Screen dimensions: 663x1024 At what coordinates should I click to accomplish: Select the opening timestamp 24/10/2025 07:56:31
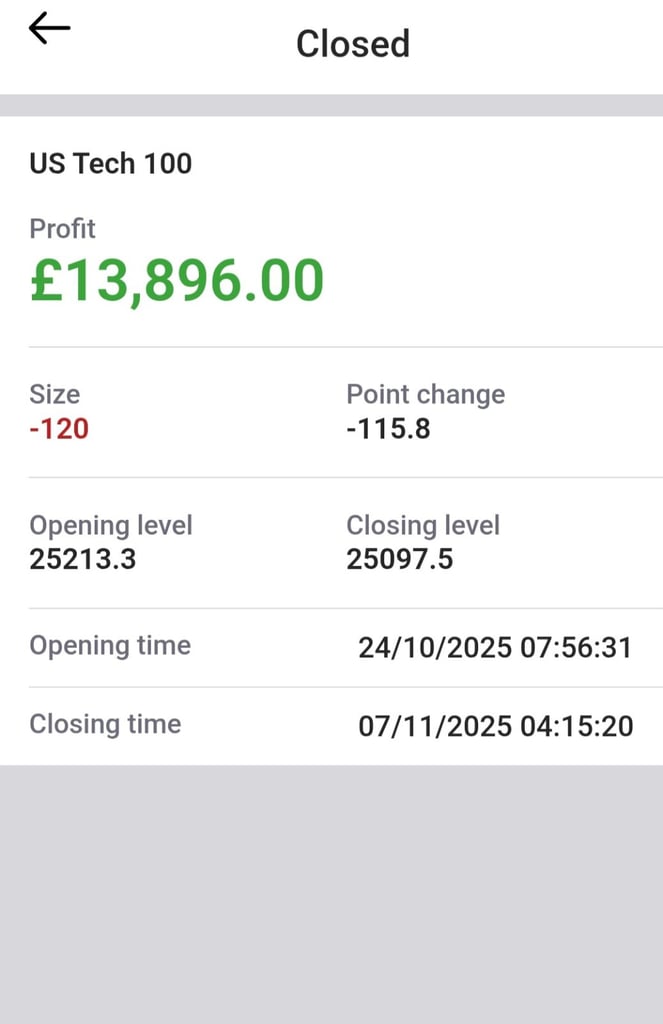(494, 647)
